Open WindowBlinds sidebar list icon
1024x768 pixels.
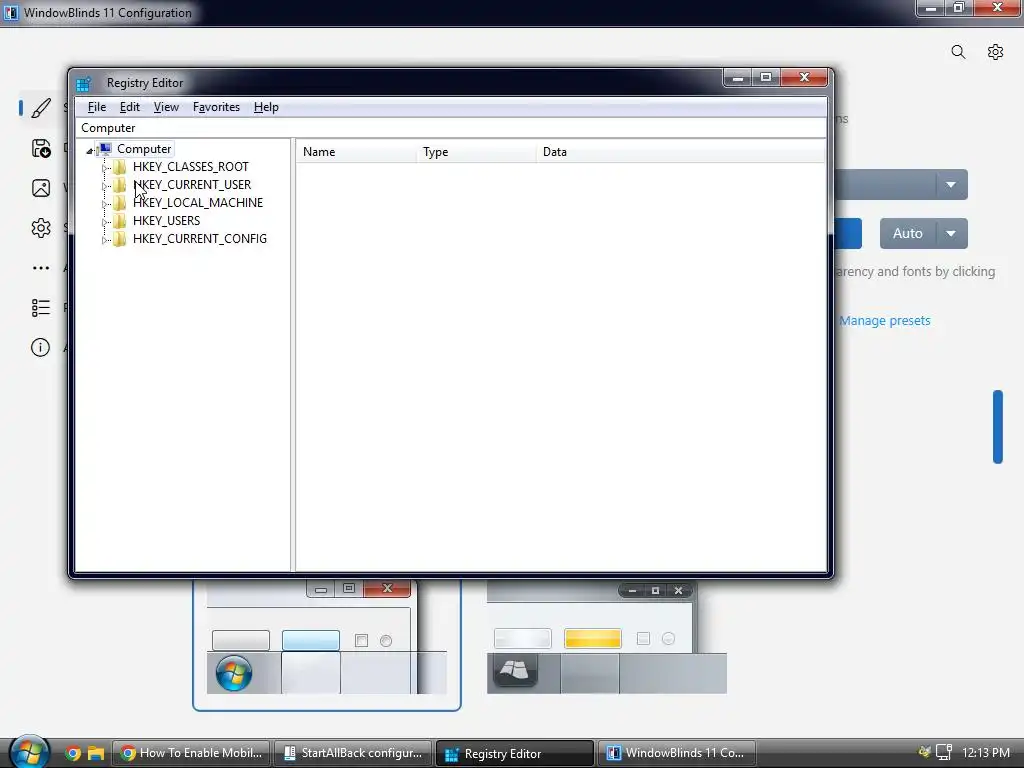point(40,308)
